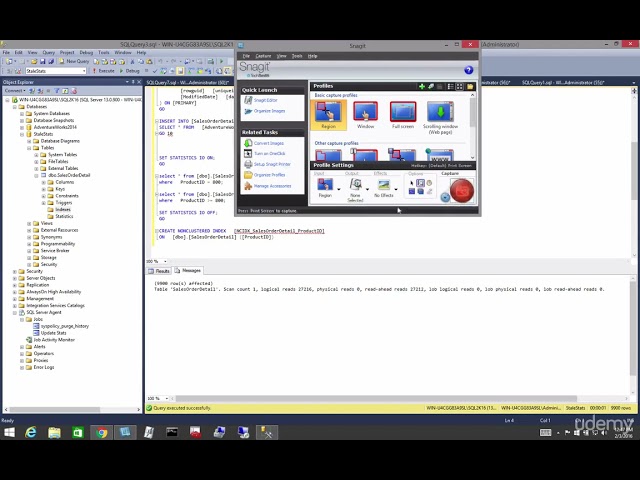640x480 pixels.
Task: Select the Indexes folder in tree
Action: [63, 209]
